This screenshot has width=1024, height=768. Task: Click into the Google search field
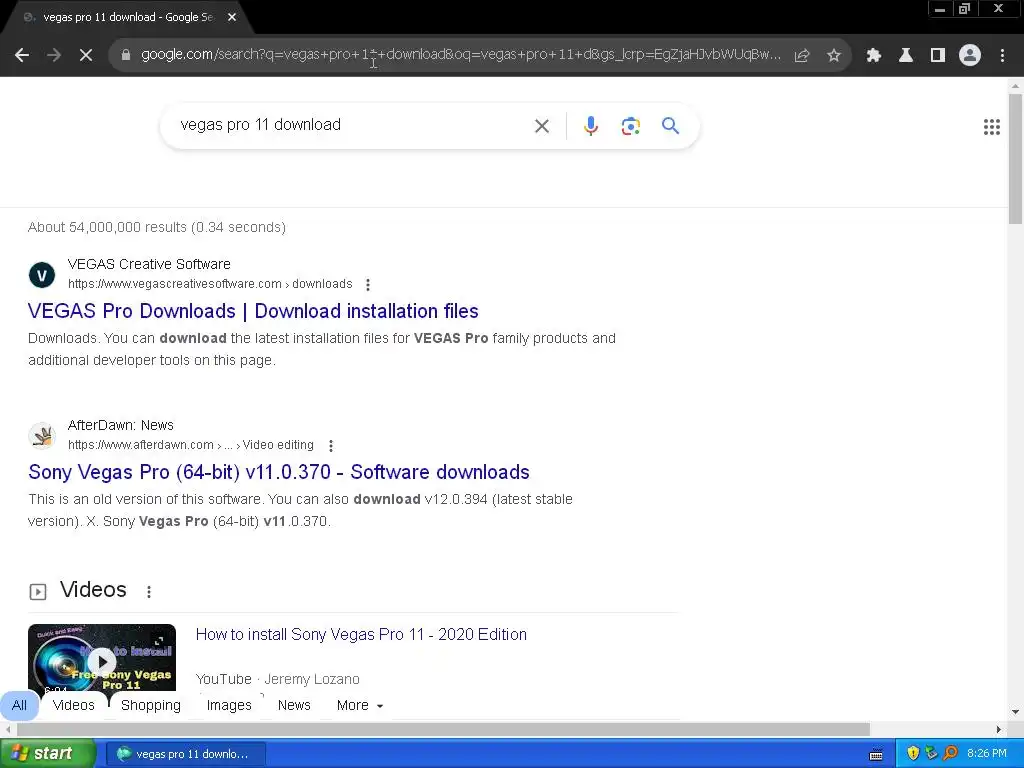[353, 125]
